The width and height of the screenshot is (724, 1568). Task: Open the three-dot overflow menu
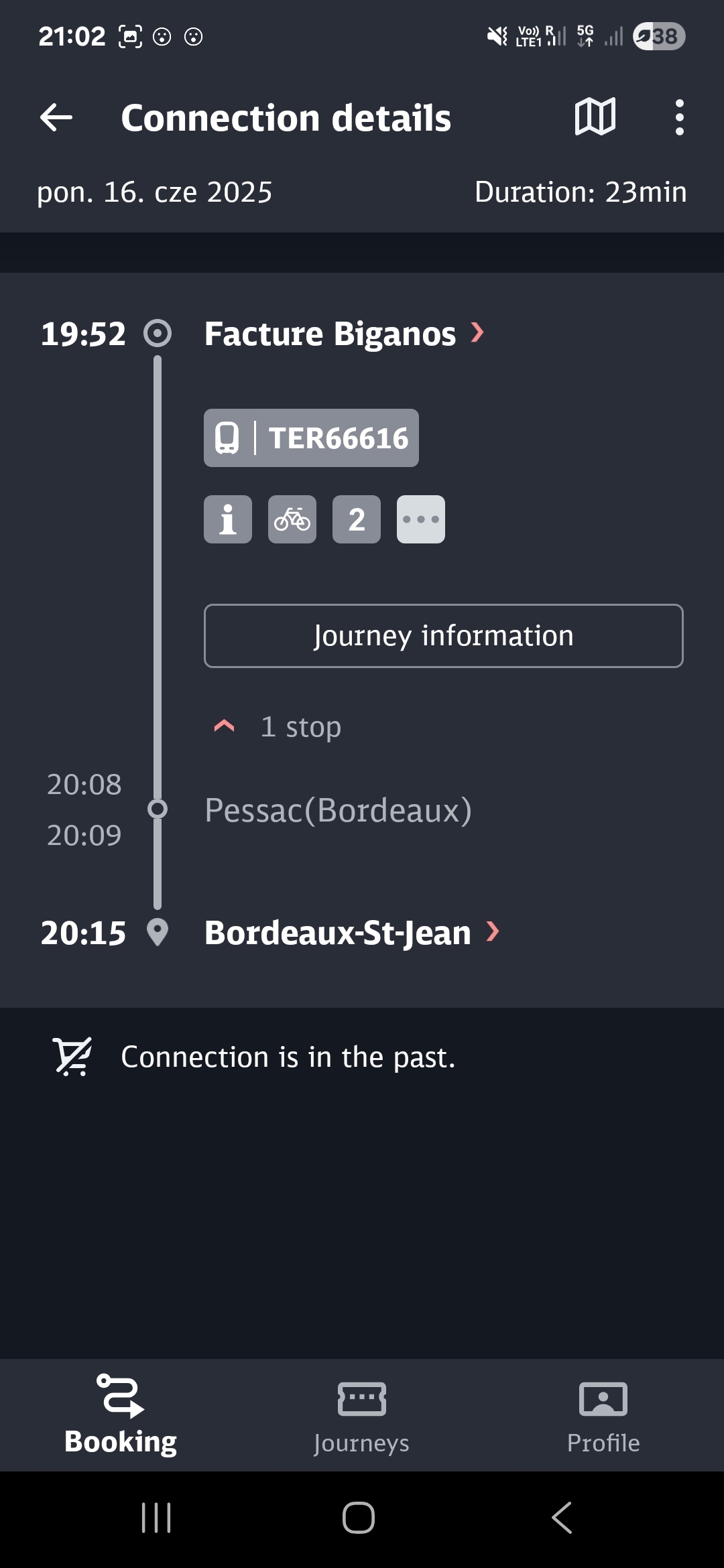[679, 117]
